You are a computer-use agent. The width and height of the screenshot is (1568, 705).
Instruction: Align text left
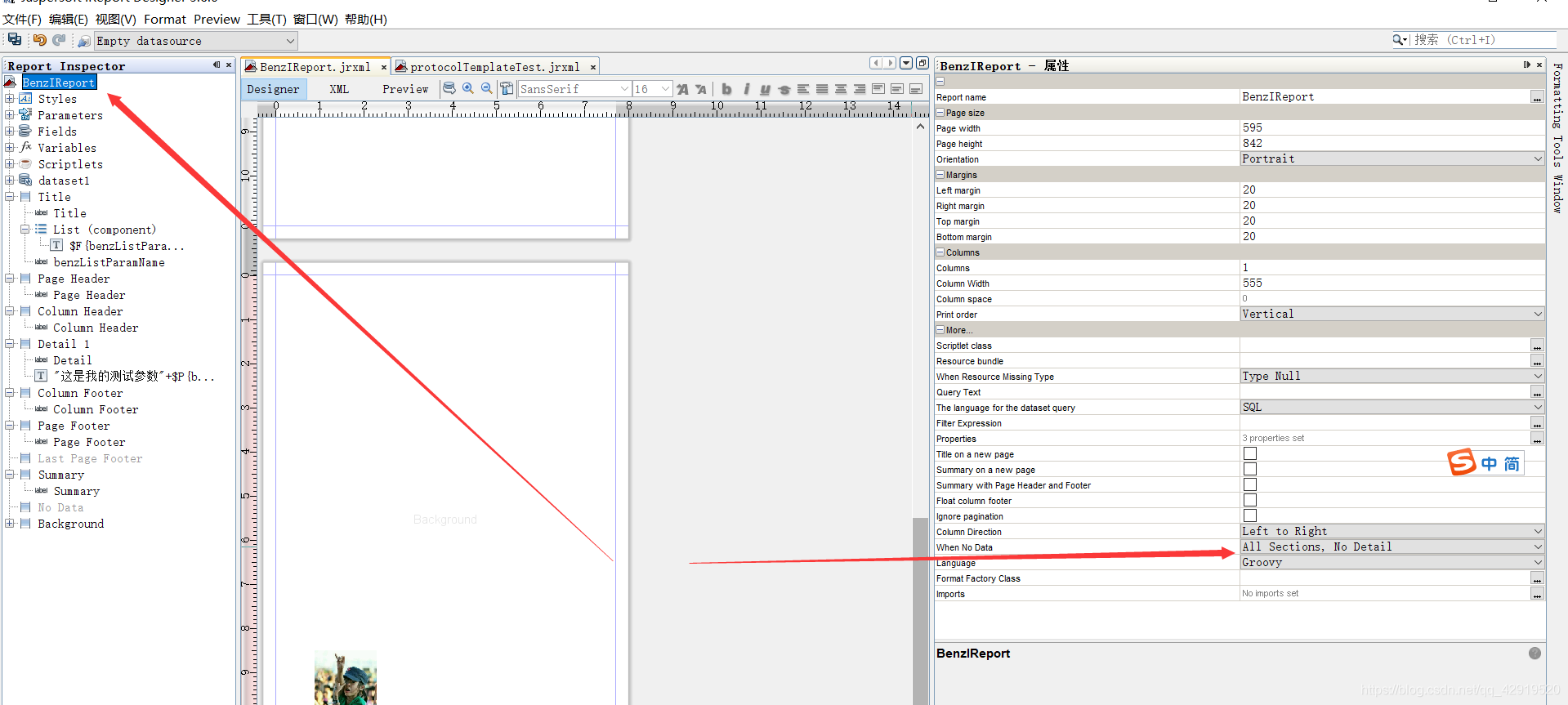(x=803, y=89)
